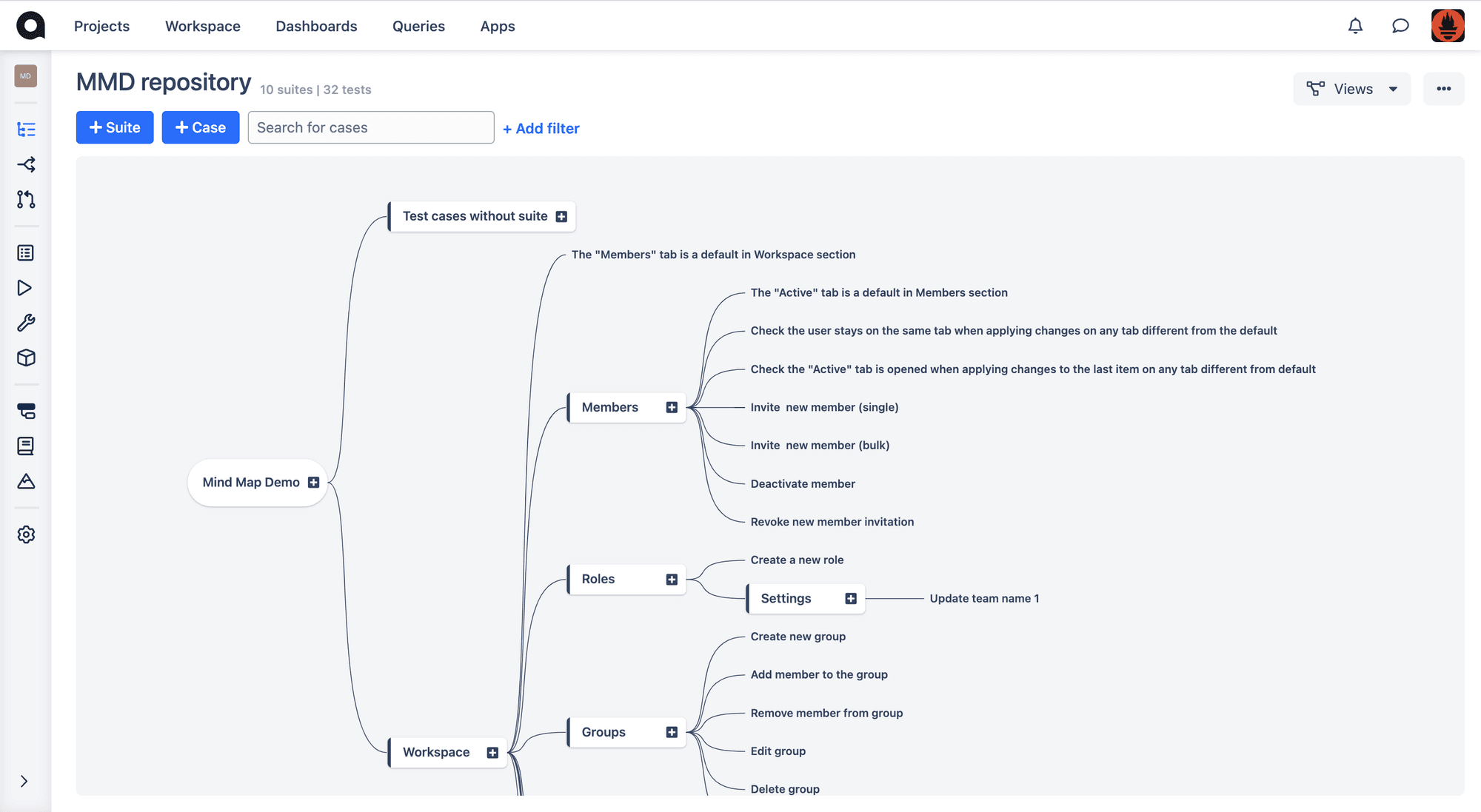Open the requirements document icon

tap(26, 446)
